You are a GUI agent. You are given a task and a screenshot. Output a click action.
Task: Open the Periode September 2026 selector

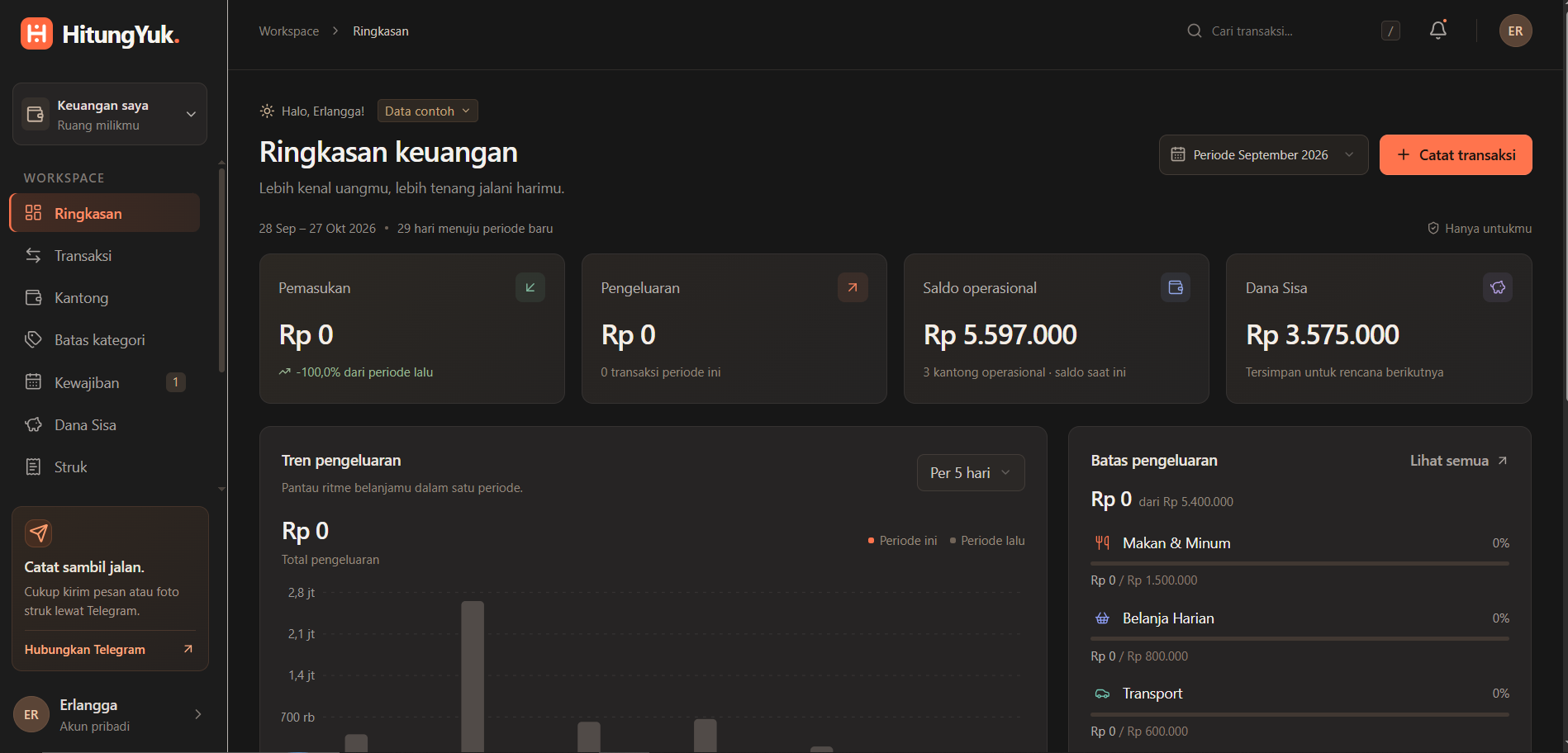pyautogui.click(x=1263, y=154)
